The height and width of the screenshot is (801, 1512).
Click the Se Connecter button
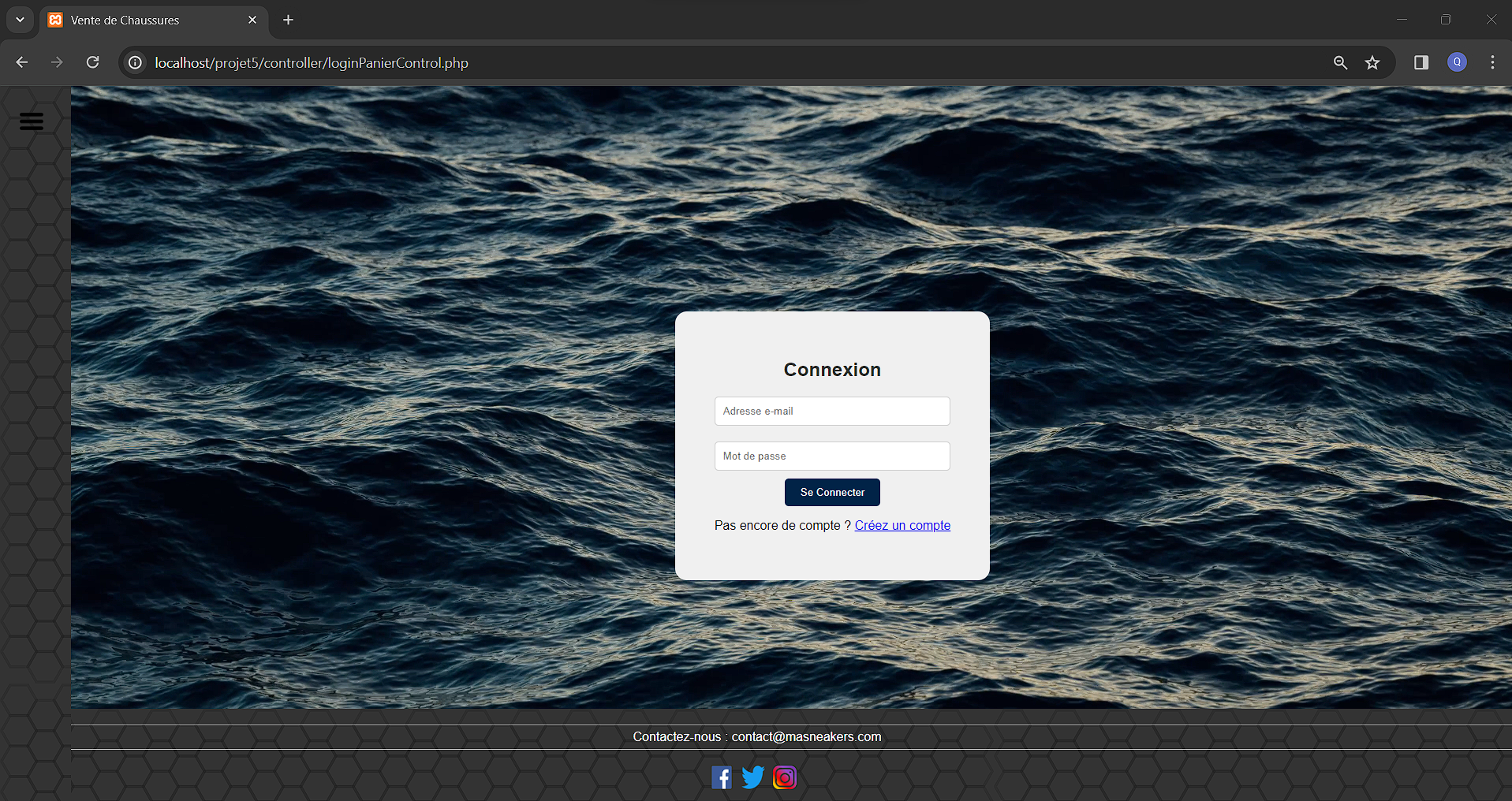tap(832, 492)
